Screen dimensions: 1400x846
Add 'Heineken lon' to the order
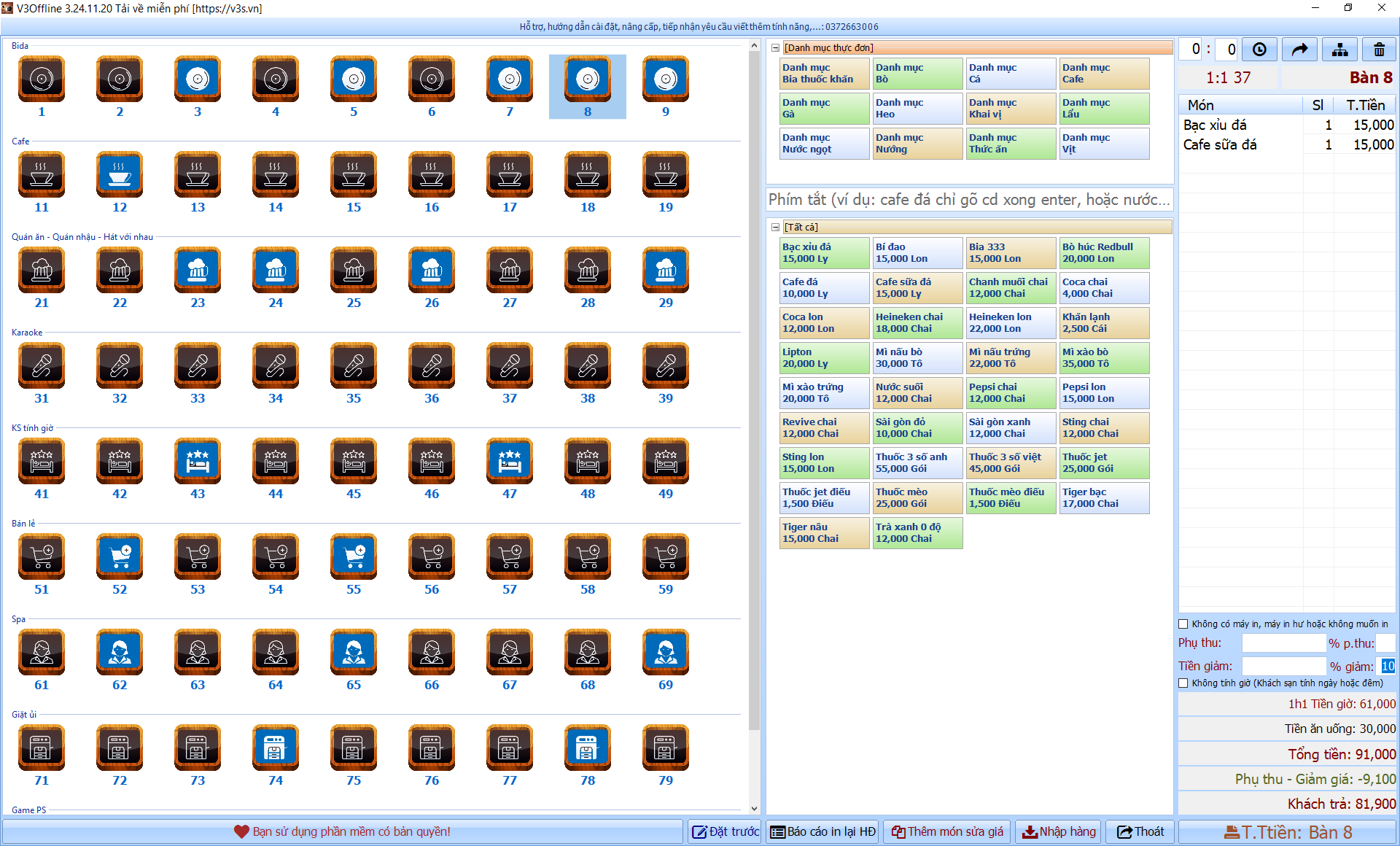(1010, 323)
